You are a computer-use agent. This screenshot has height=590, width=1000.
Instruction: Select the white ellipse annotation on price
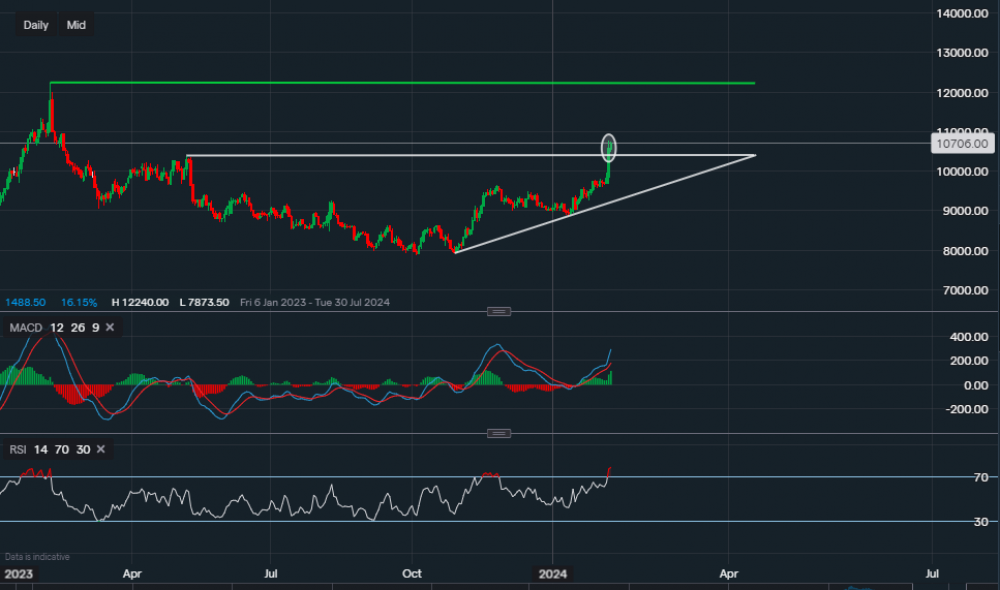click(x=609, y=148)
